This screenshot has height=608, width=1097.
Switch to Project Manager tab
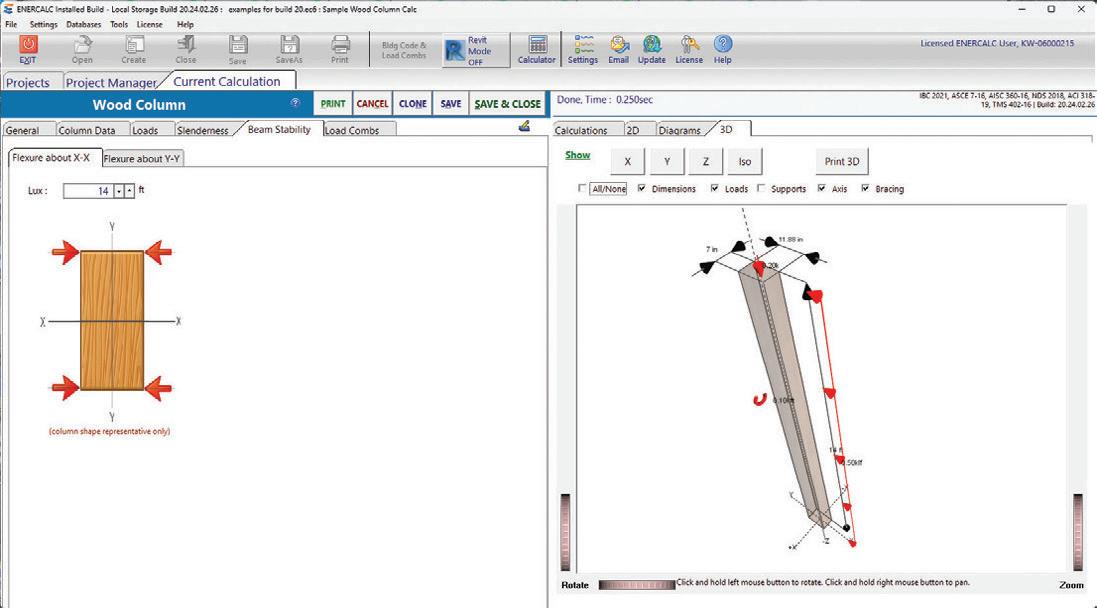[111, 83]
